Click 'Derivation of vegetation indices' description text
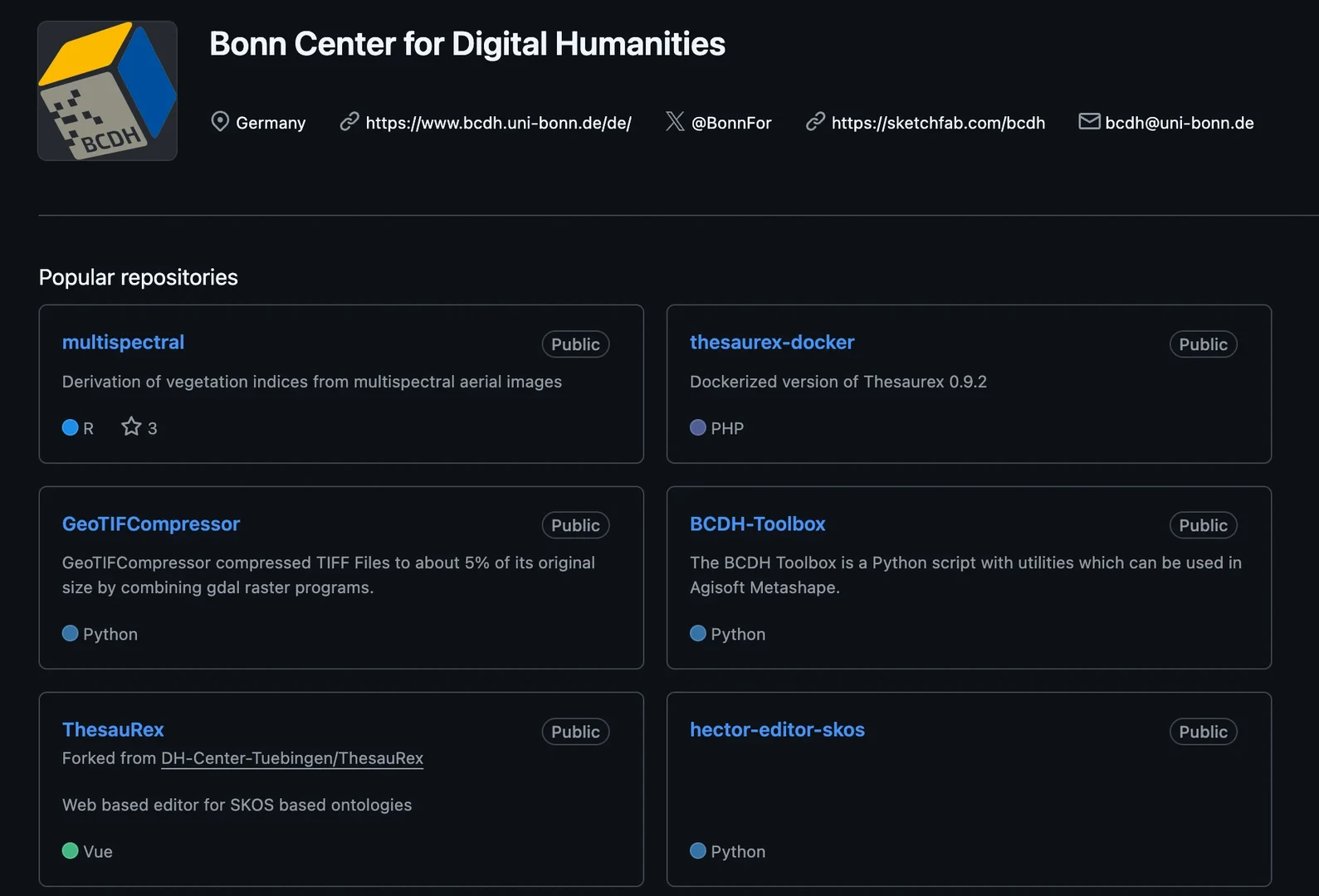1319x896 pixels. click(x=312, y=382)
